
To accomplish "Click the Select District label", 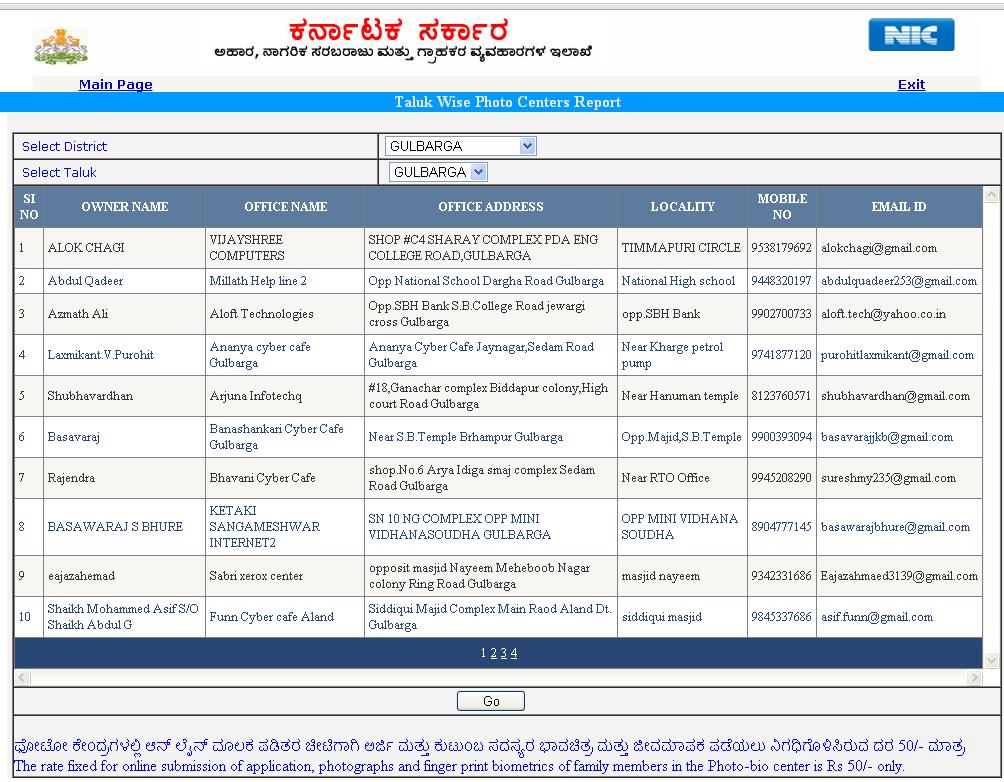I will (x=64, y=146).
